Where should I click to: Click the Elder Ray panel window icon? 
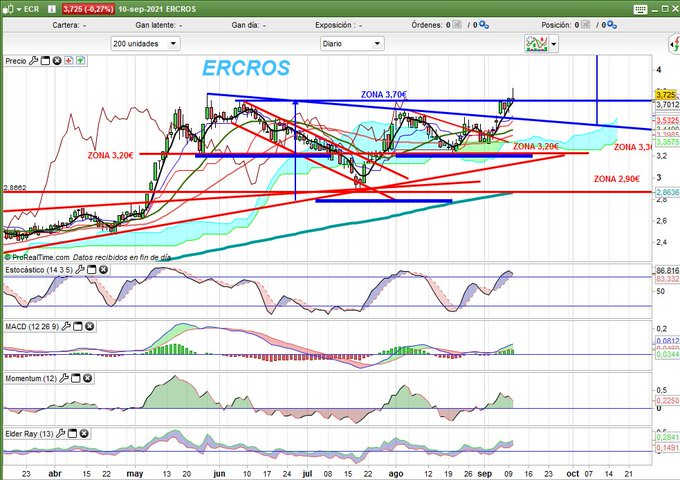[x=72, y=433]
